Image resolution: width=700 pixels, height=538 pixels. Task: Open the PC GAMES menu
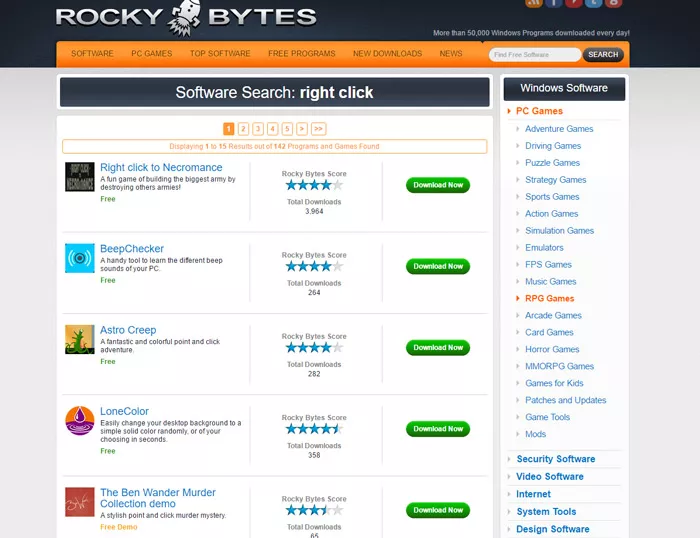(151, 54)
